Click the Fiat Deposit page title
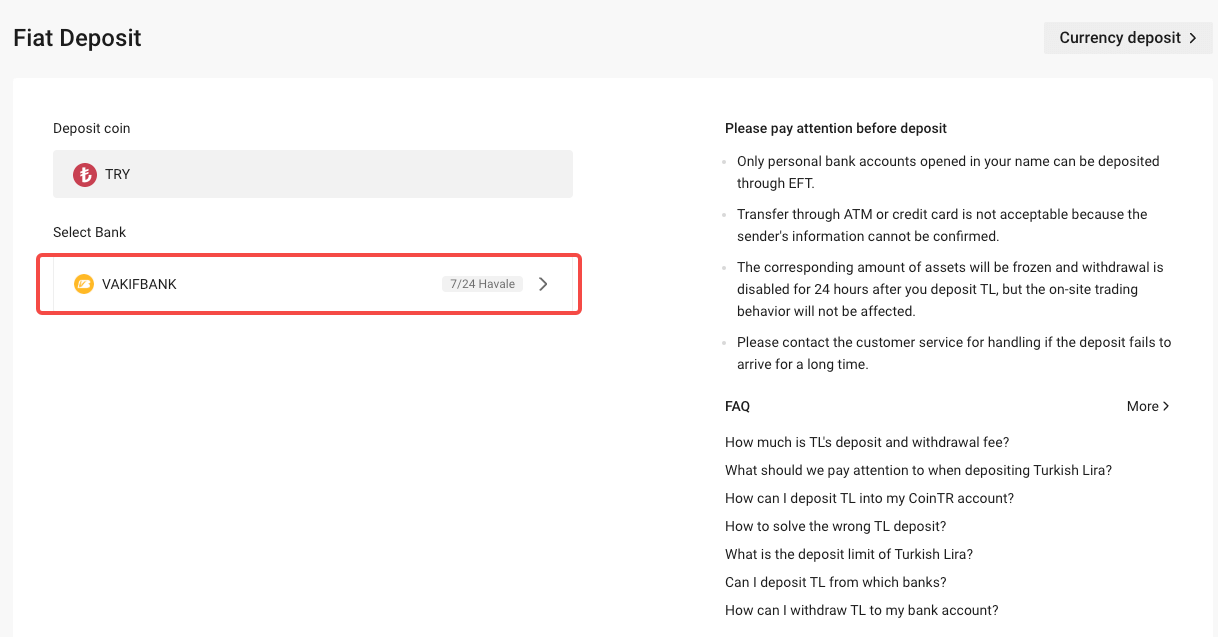 77,38
